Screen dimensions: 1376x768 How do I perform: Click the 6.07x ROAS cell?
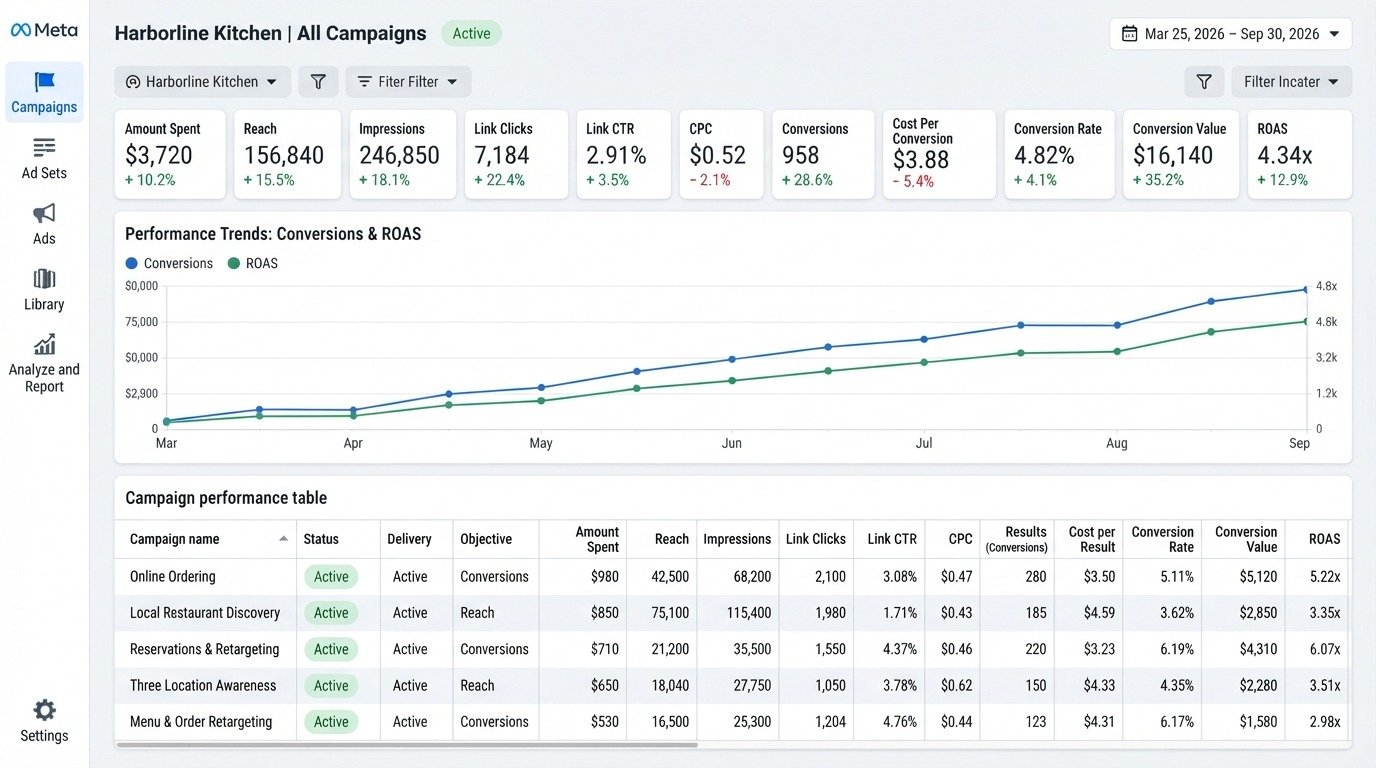click(x=1325, y=649)
